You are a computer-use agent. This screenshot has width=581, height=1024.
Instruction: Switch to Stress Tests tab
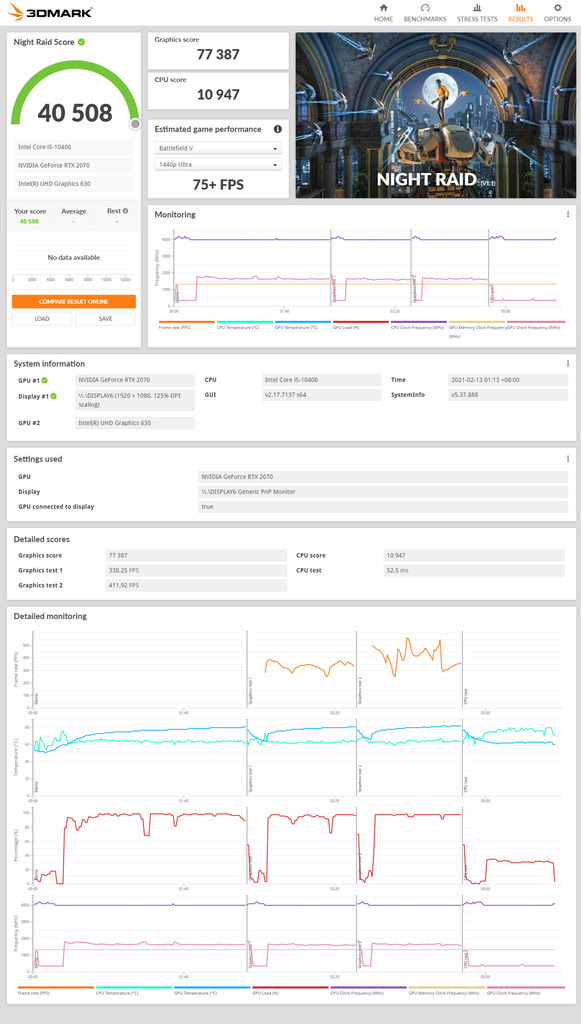click(477, 12)
